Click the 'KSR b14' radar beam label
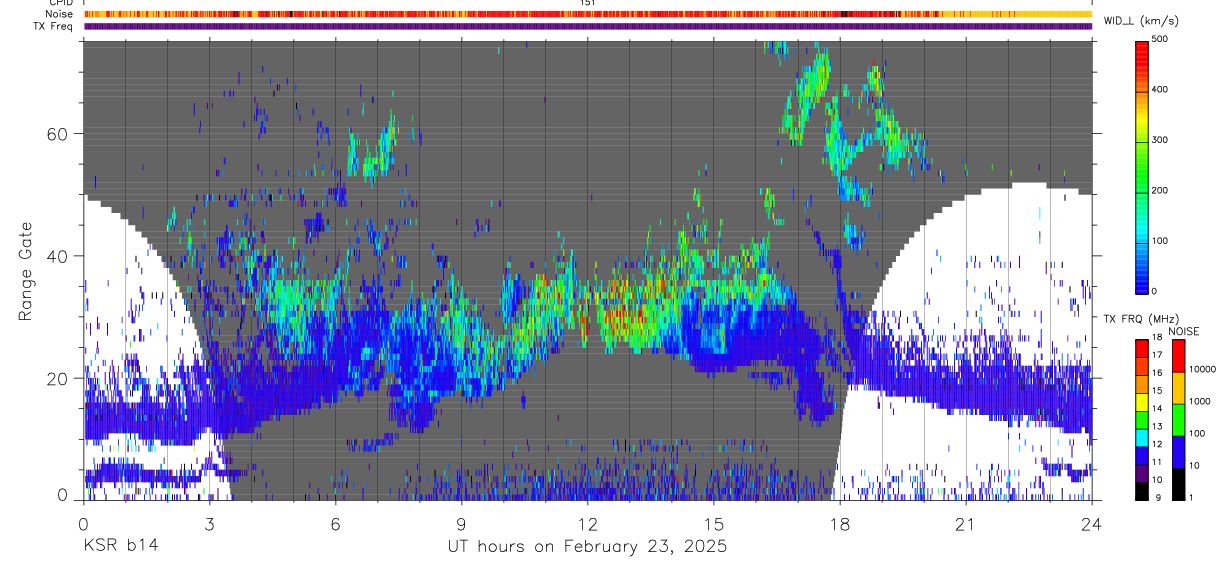 tap(120, 546)
